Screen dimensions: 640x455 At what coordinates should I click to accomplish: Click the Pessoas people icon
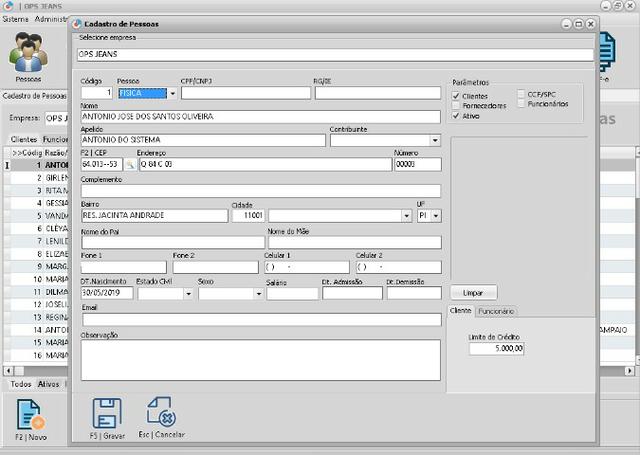tap(28, 52)
